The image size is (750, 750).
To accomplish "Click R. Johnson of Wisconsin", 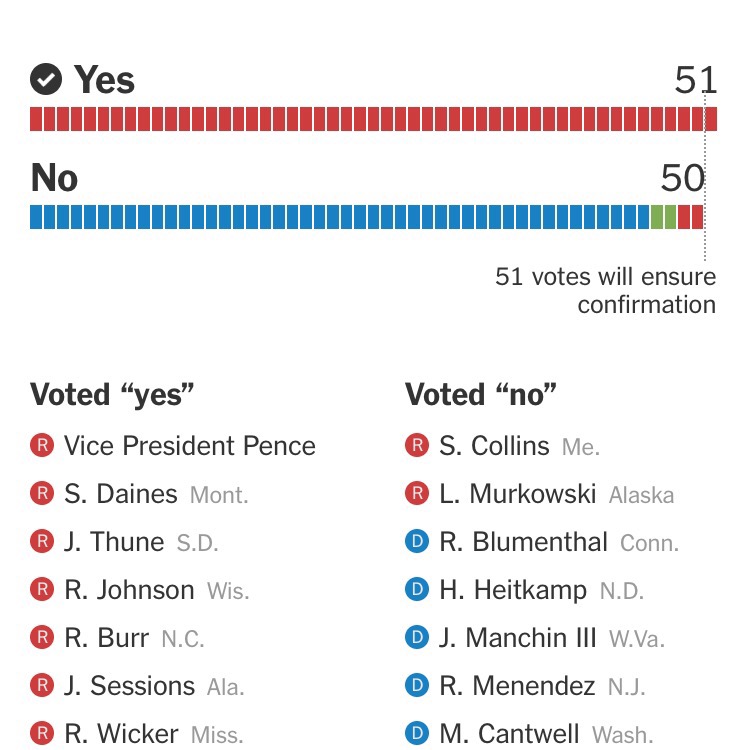I will (130, 590).
